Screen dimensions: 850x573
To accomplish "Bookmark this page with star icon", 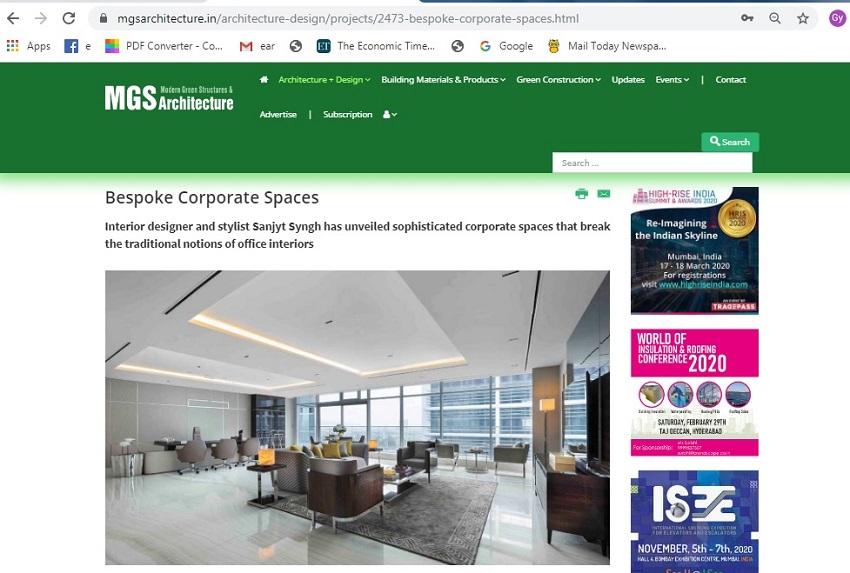I will [803, 18].
